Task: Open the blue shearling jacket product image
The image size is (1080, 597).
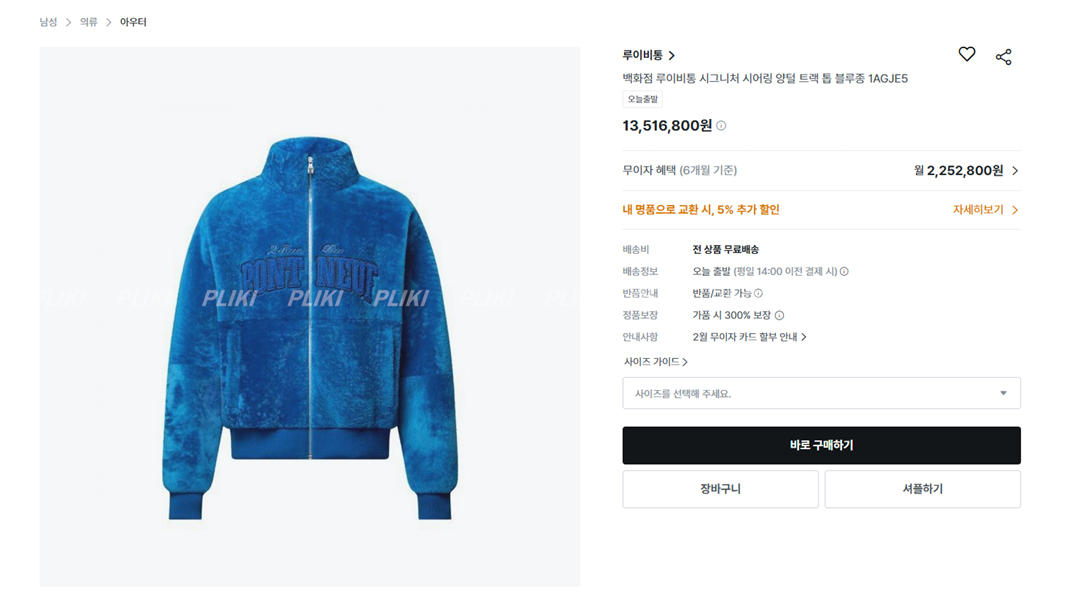Action: [309, 317]
